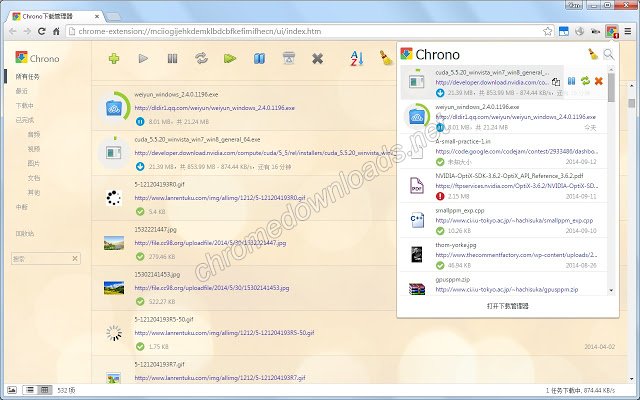
Task: Click the A-small-practice-1.in filename in the popup
Action: [x=463, y=141]
